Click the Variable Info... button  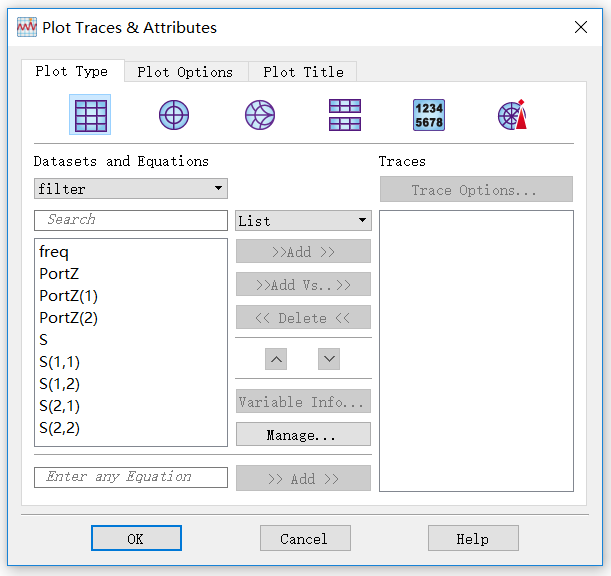coord(303,401)
